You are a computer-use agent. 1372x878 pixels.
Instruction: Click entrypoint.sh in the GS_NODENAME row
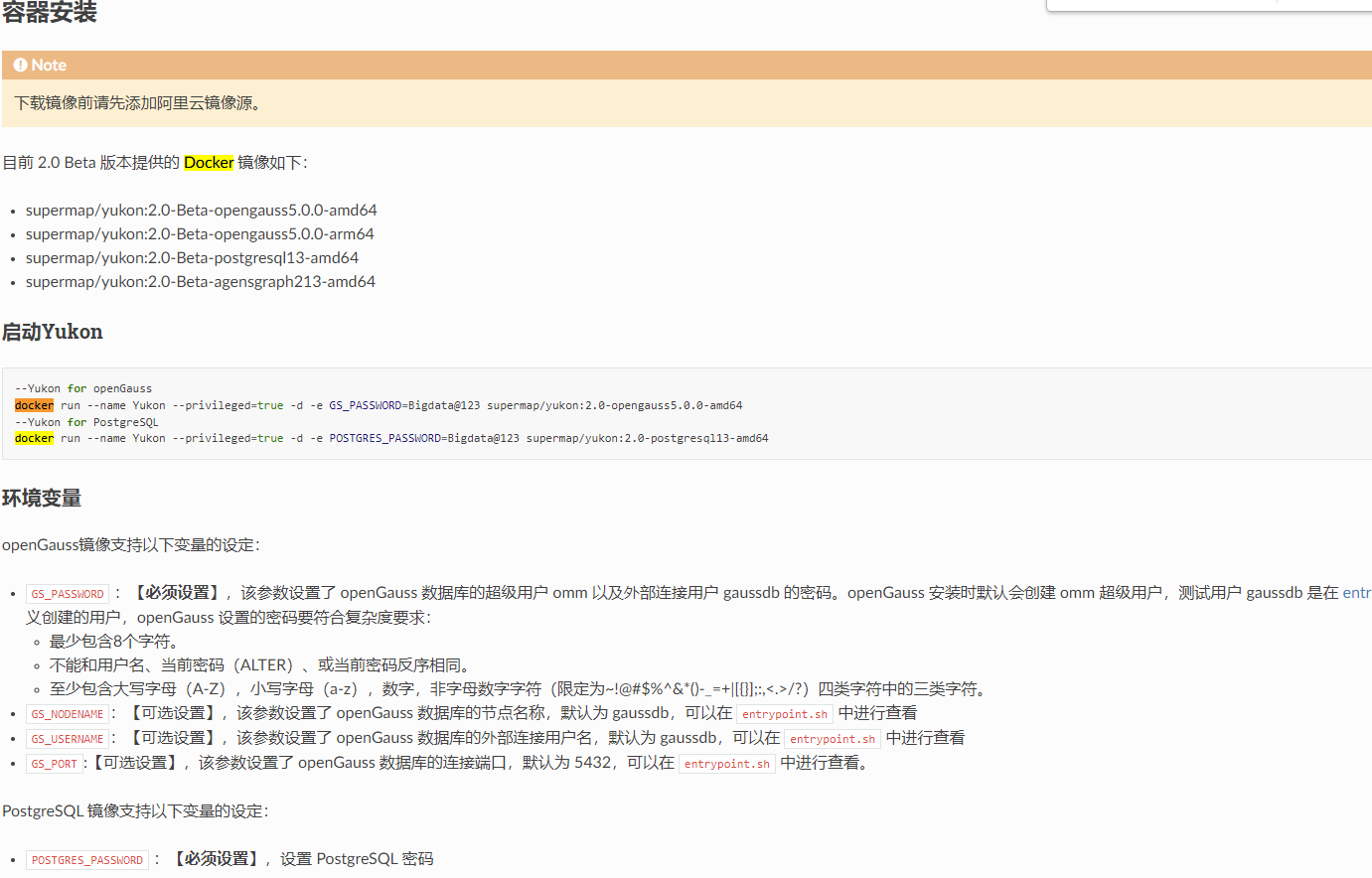(785, 714)
